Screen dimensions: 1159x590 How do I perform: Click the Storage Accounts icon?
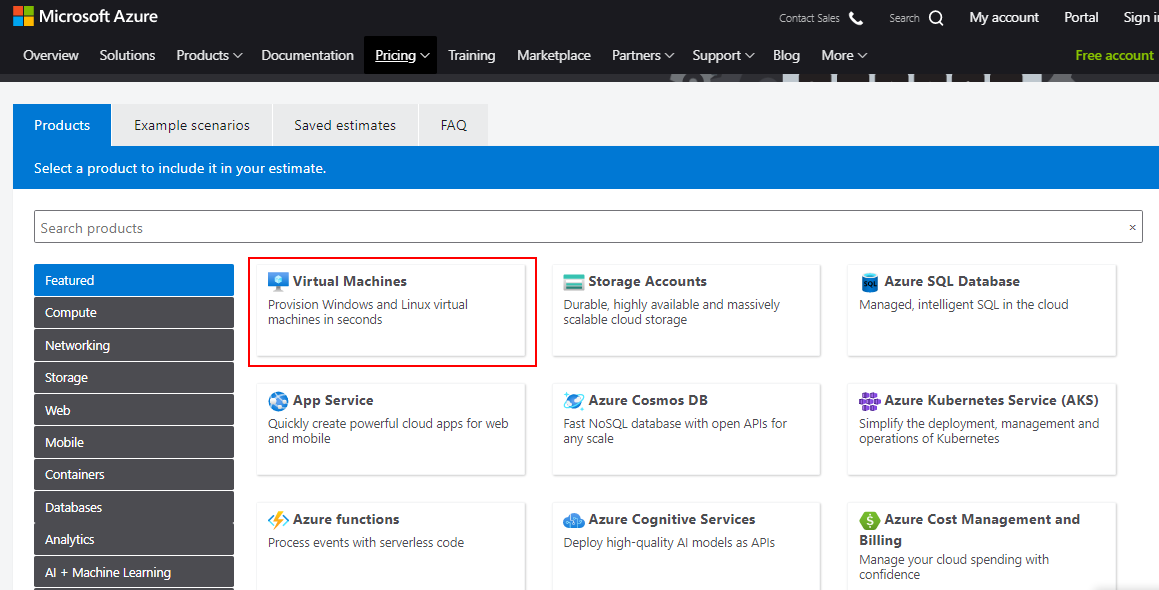574,282
